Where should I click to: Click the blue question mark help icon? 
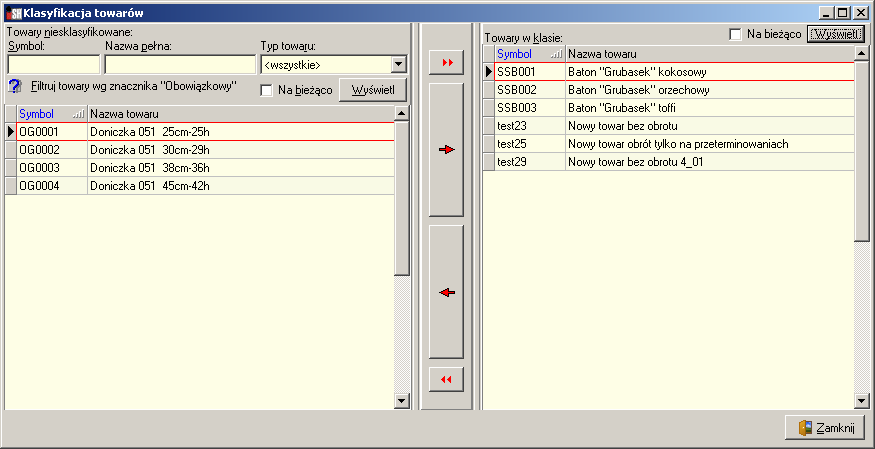point(15,86)
